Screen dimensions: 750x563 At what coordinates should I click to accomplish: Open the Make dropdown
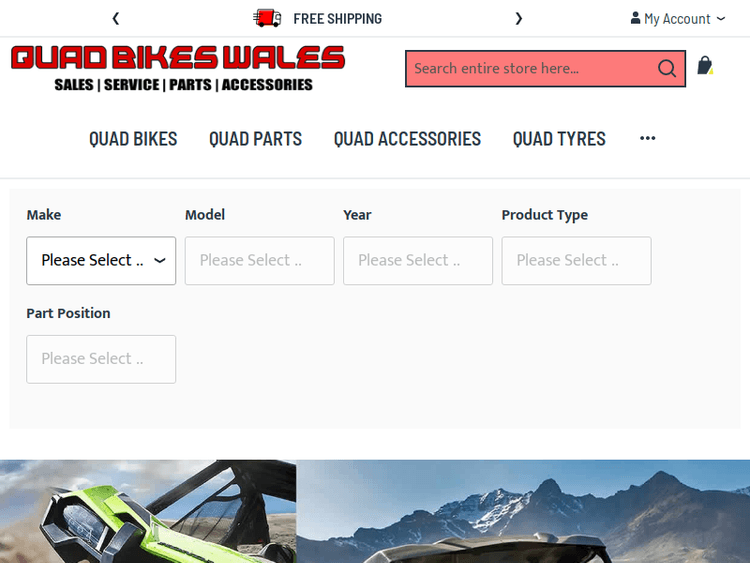click(101, 261)
